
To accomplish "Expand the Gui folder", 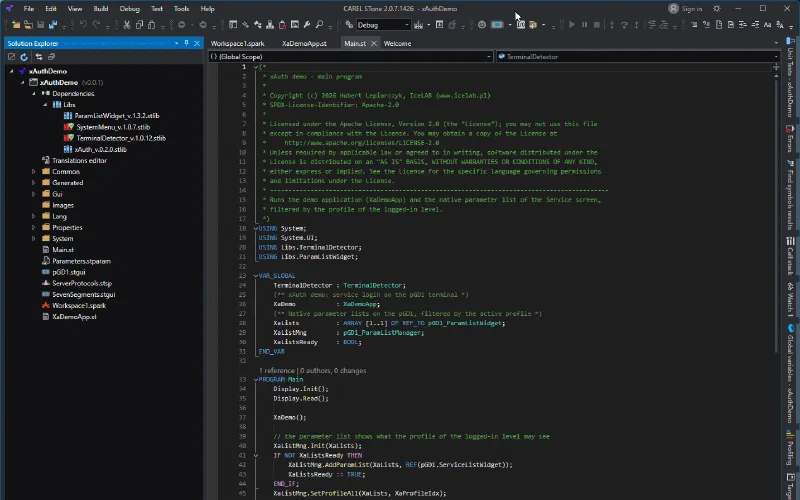I will [x=34, y=194].
